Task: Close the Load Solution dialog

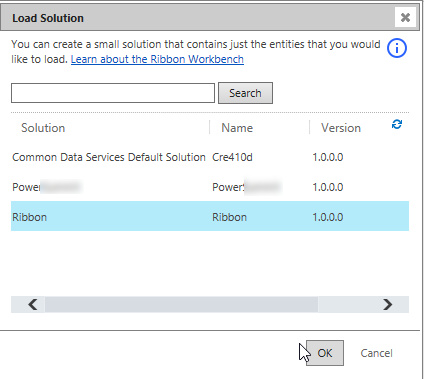Action: [405, 17]
